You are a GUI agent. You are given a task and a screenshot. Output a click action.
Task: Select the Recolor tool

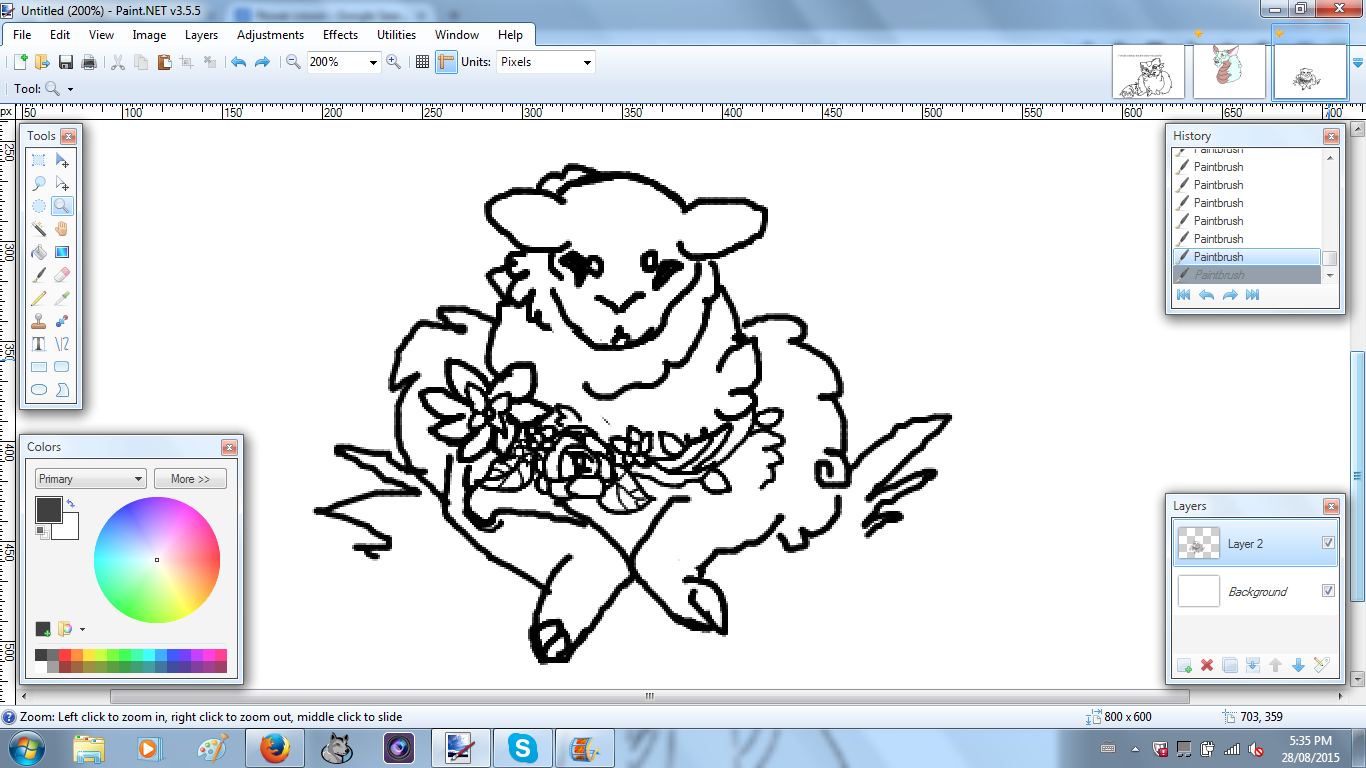[x=62, y=321]
